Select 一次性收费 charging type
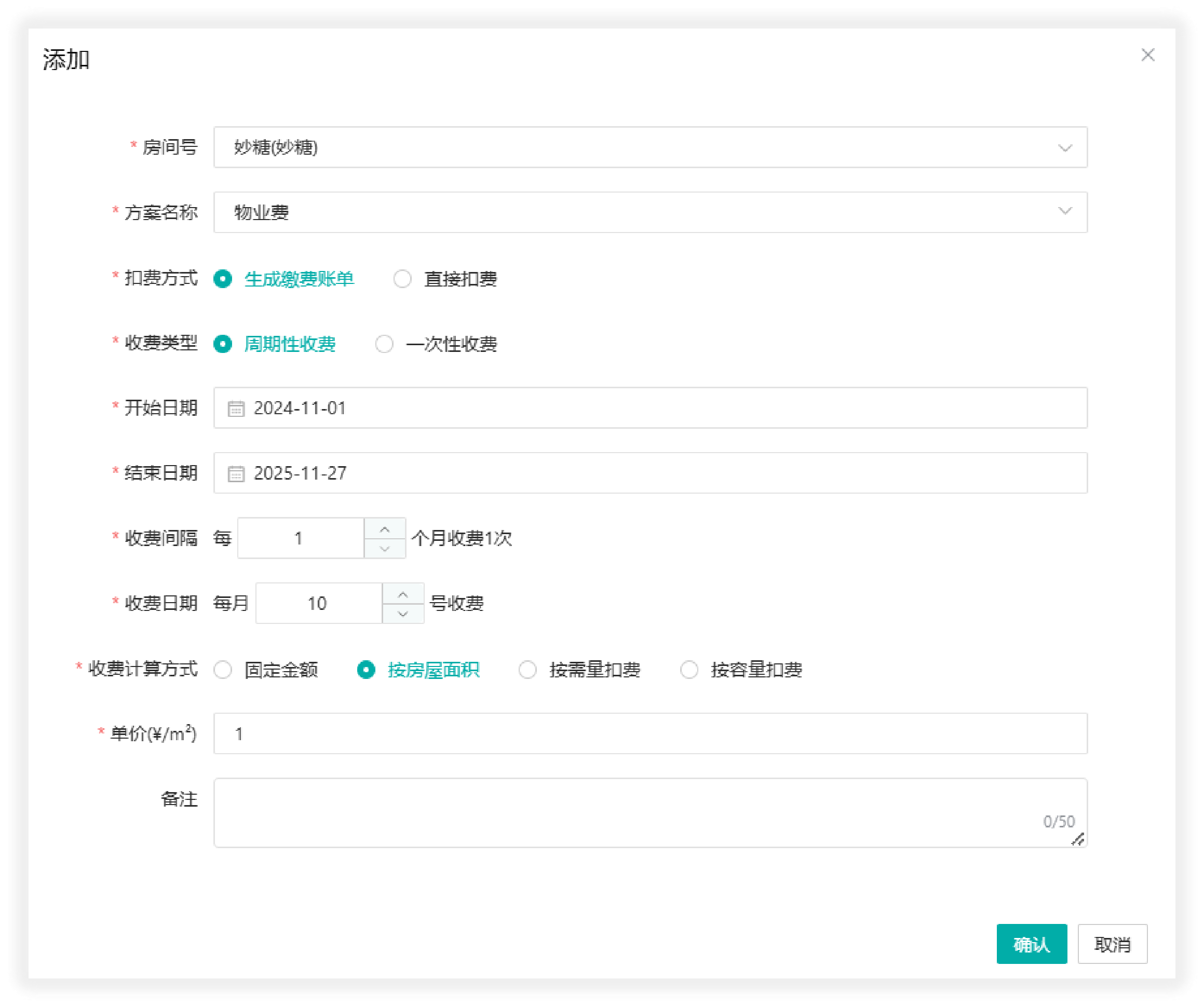Viewport: 1204px width, 1007px height. click(384, 344)
